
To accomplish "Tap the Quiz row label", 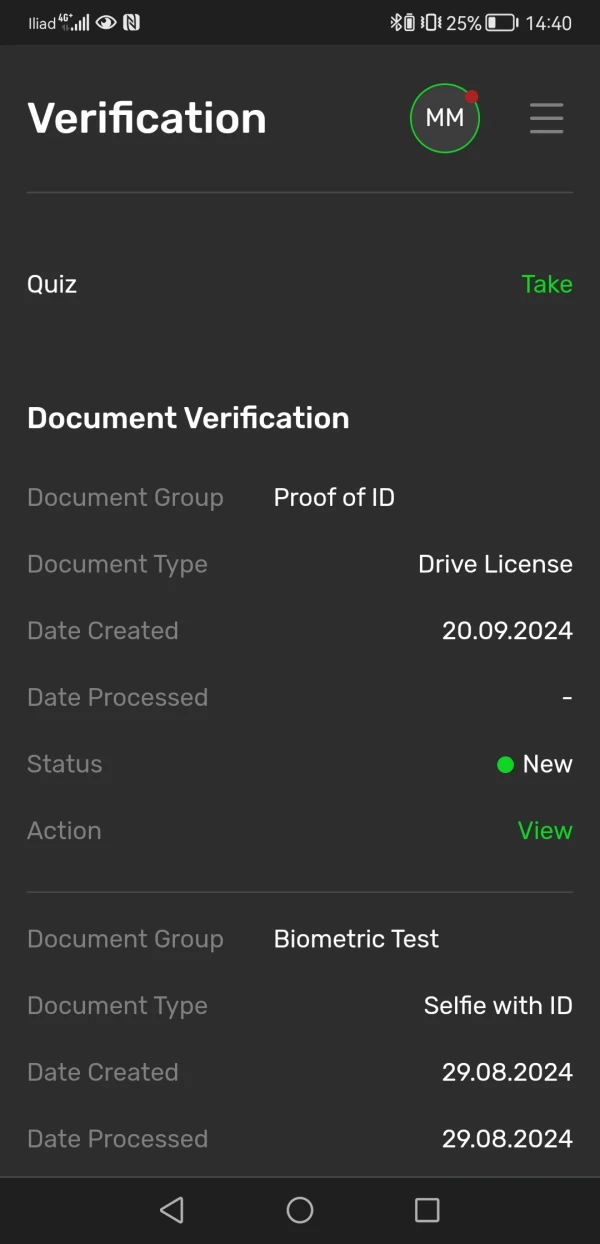I will (x=52, y=284).
